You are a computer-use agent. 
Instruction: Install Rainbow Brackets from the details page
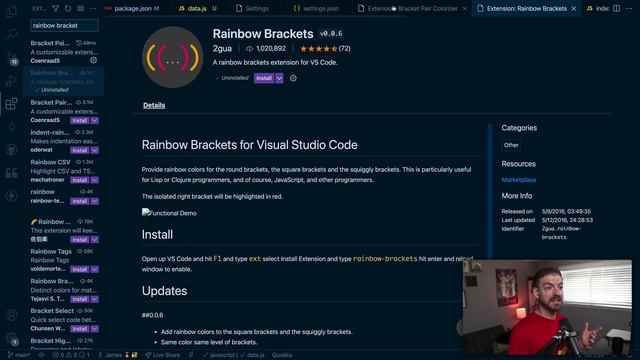coord(264,78)
